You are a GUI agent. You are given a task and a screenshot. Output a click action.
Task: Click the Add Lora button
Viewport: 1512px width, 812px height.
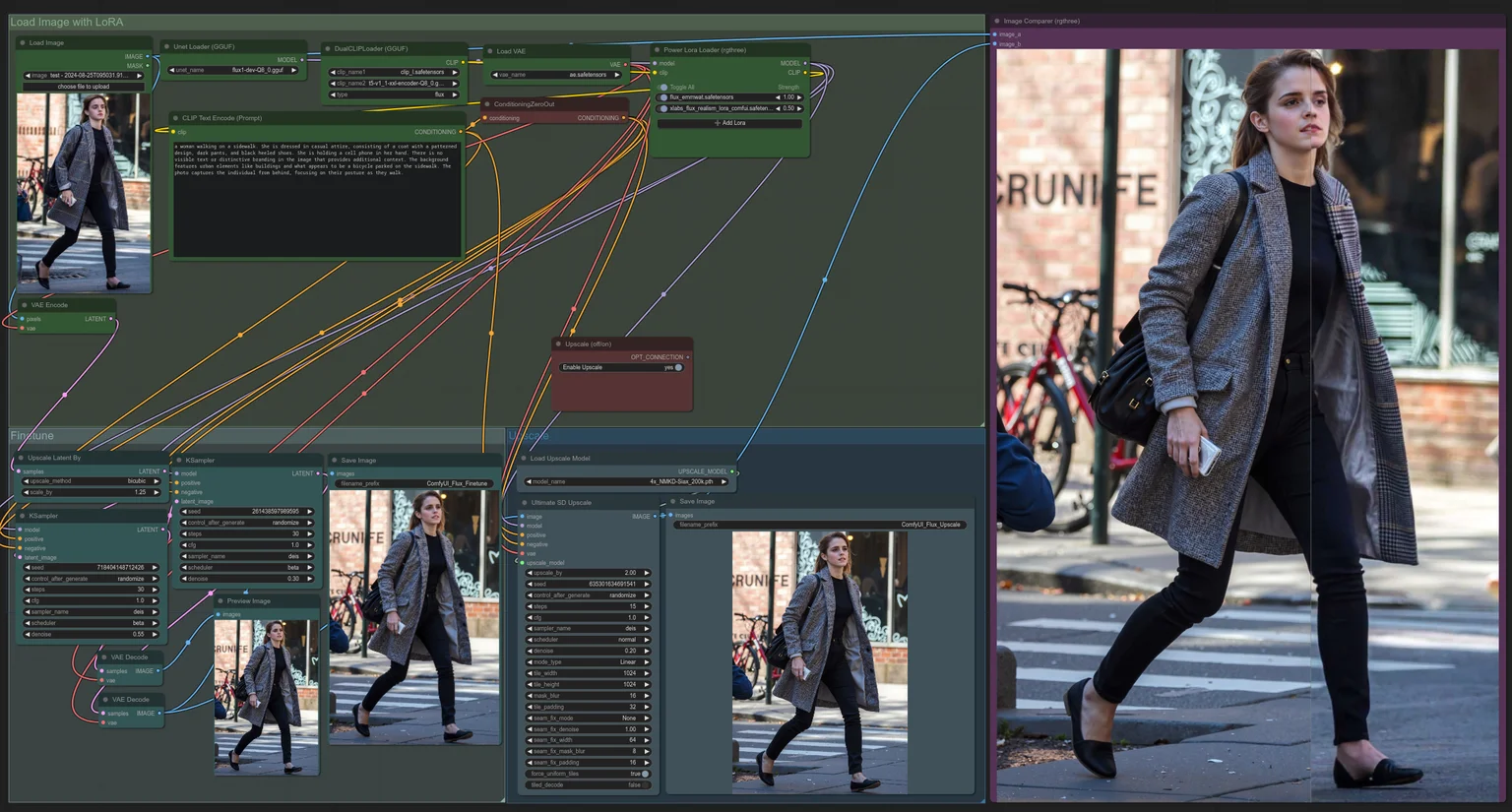[x=729, y=123]
